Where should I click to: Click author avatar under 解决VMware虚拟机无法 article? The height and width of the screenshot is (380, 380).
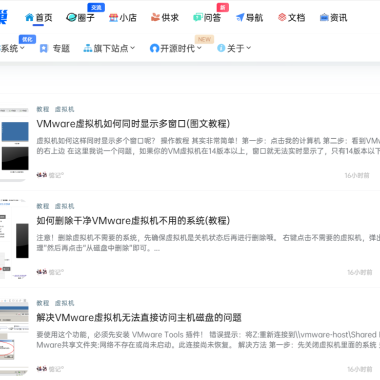[42, 369]
